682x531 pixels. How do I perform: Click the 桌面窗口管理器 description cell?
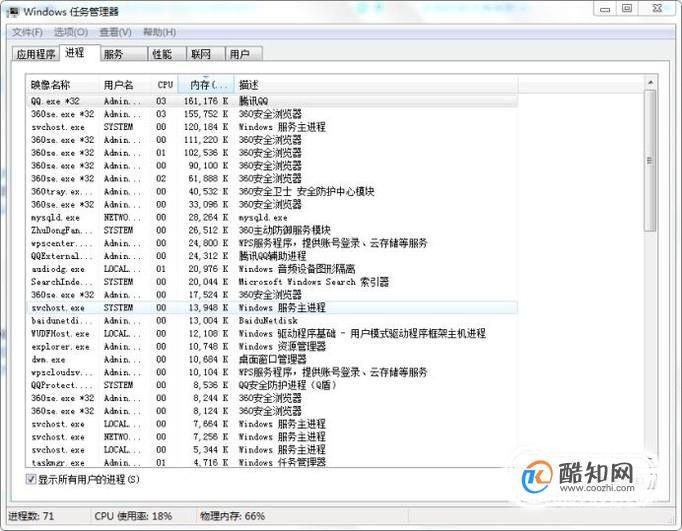pyautogui.click(x=272, y=359)
